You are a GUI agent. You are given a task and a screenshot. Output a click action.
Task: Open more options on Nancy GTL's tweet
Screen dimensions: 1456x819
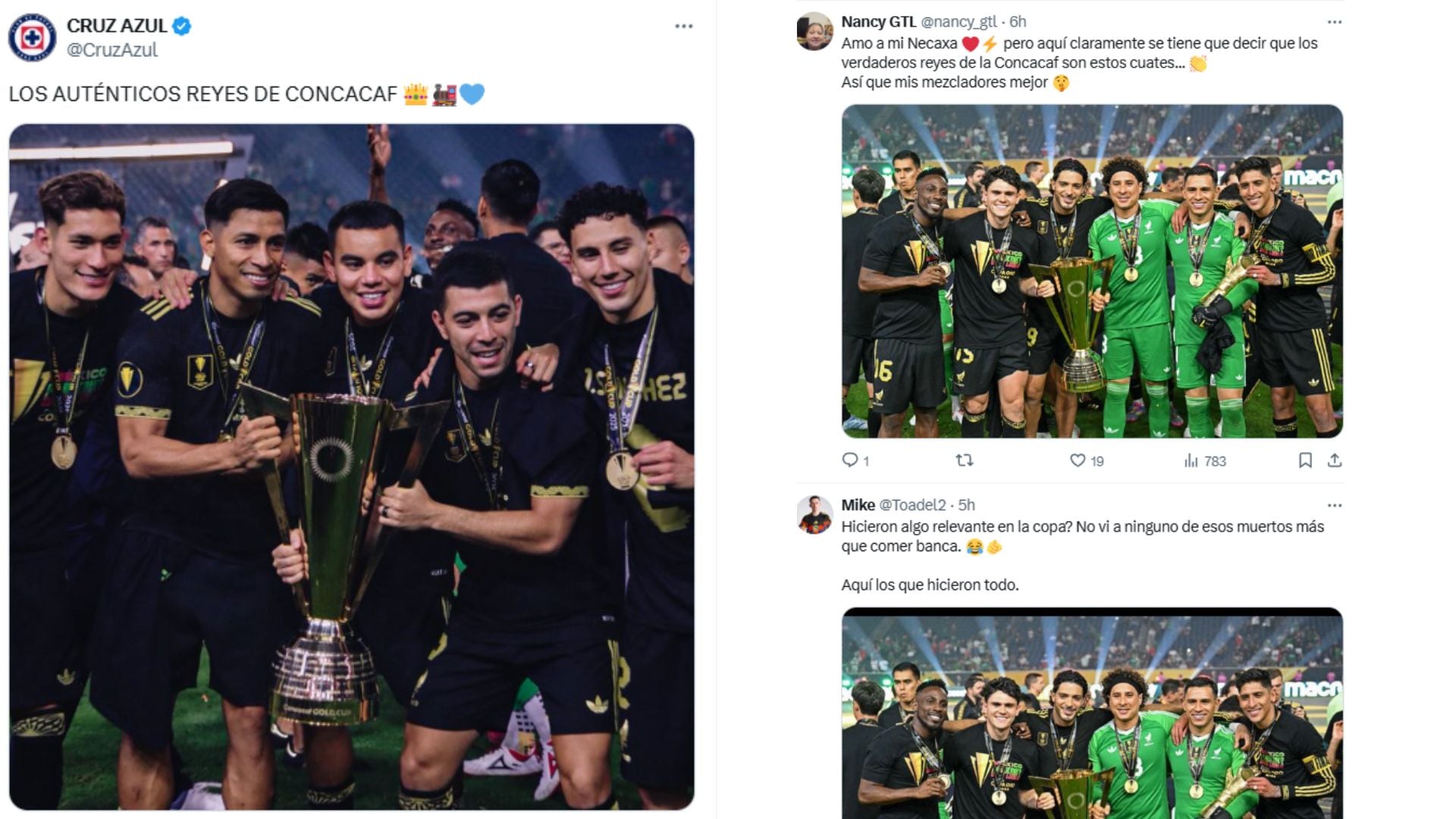point(1335,22)
